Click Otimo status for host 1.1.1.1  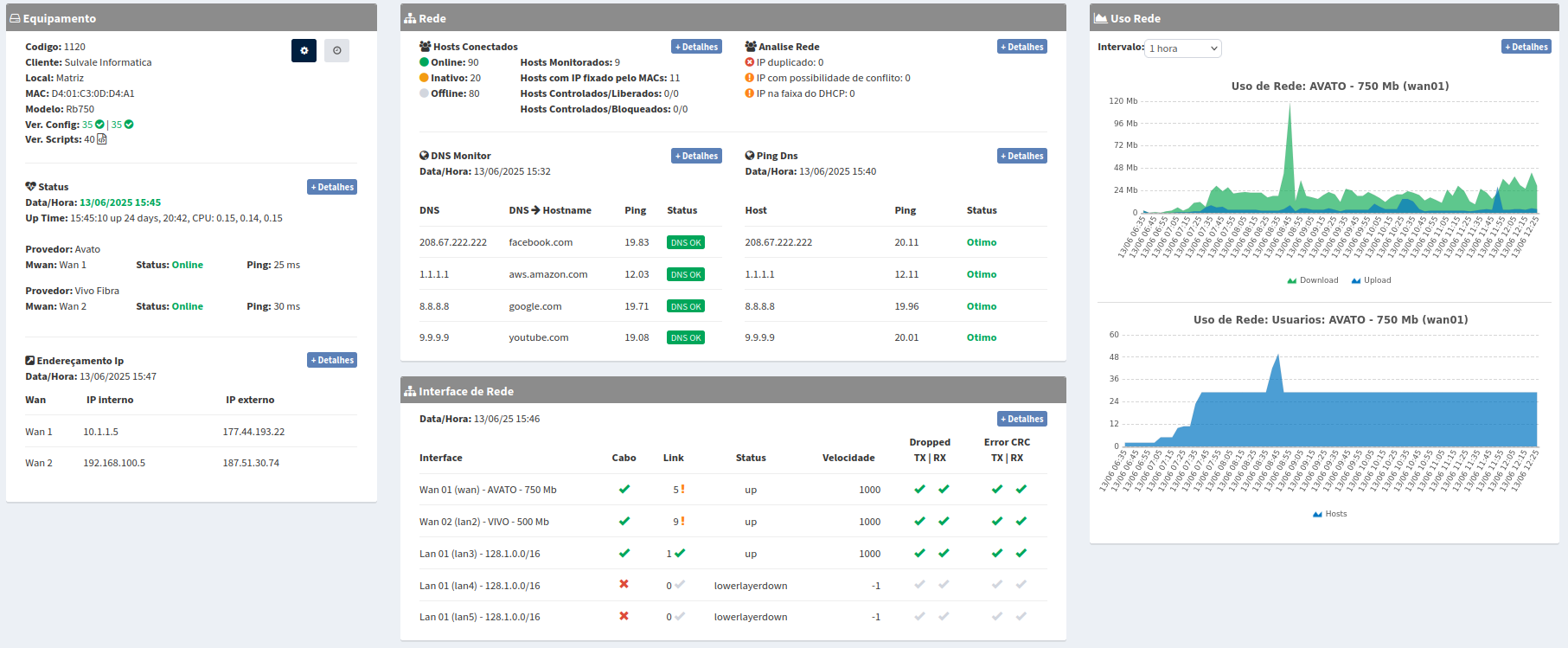coord(982,274)
